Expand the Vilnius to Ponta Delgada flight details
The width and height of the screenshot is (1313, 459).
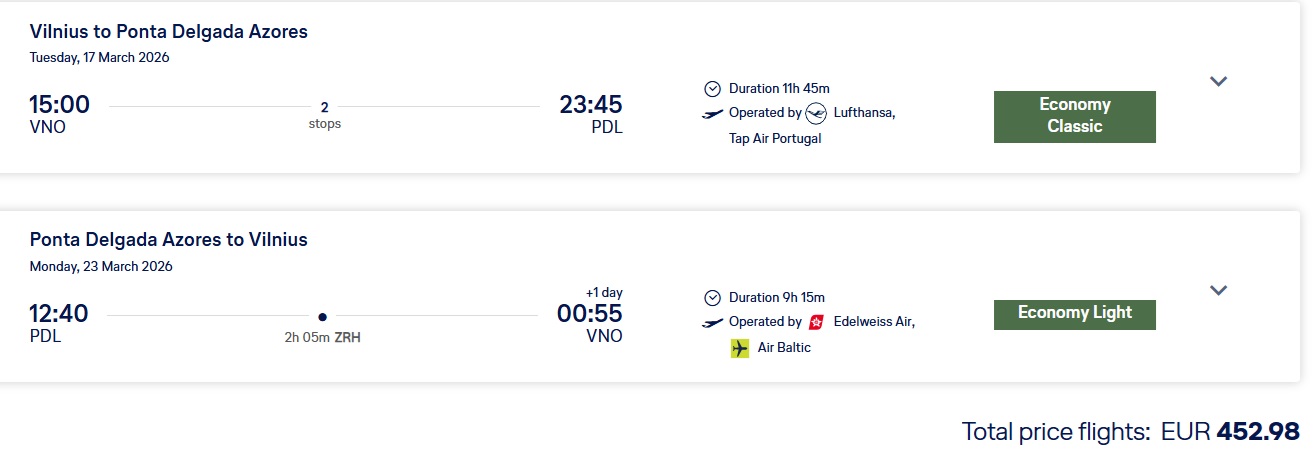click(1217, 82)
